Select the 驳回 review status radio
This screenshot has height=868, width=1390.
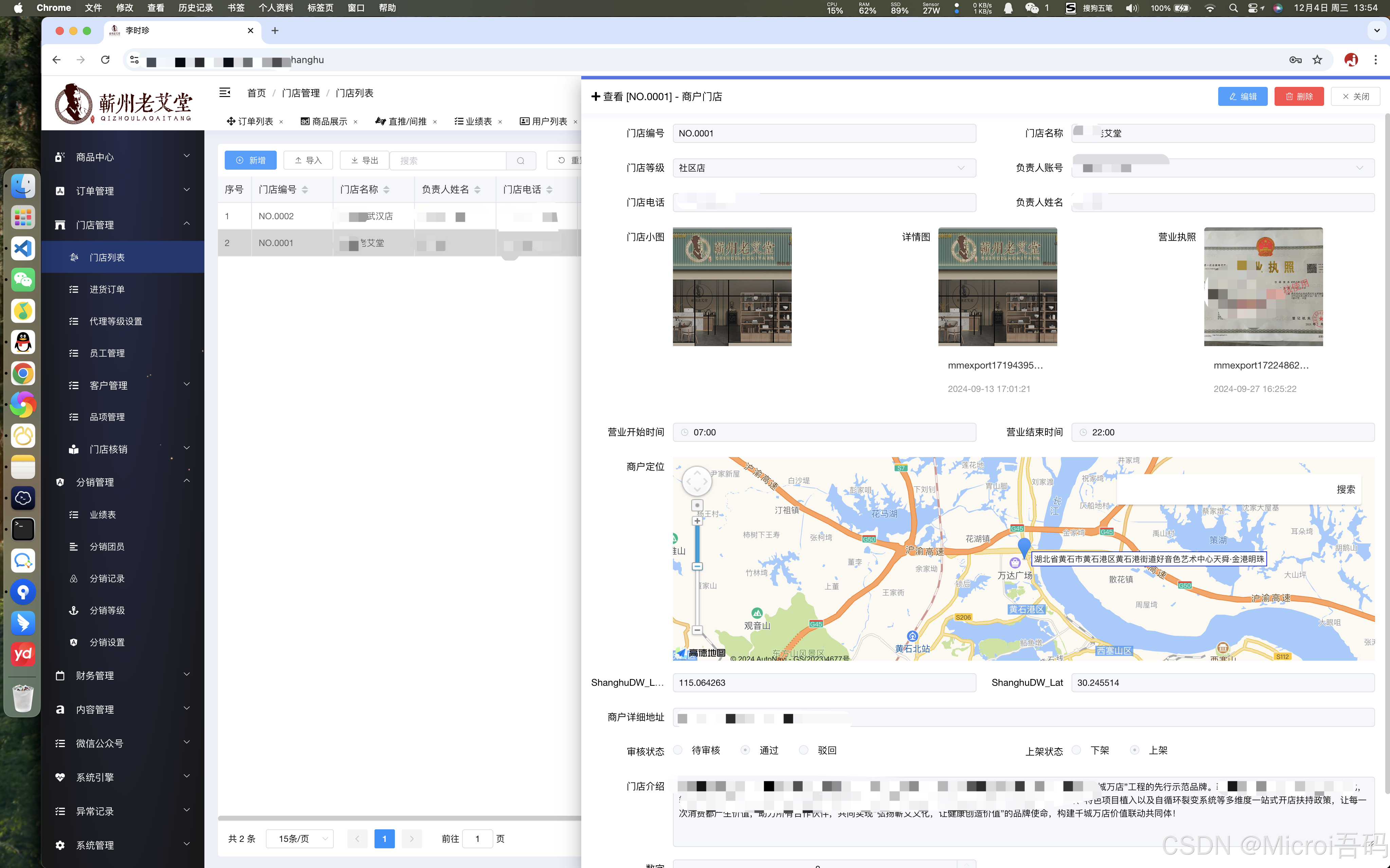click(804, 750)
